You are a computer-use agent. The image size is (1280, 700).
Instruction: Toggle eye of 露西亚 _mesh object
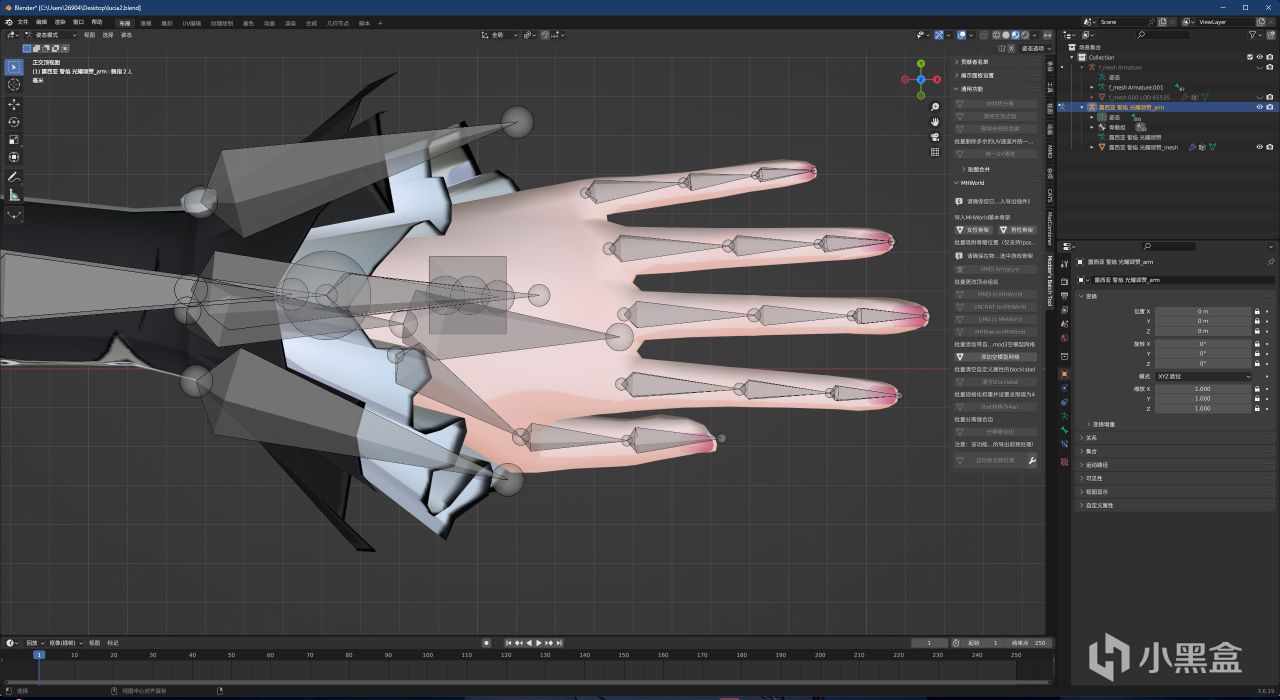1259,147
